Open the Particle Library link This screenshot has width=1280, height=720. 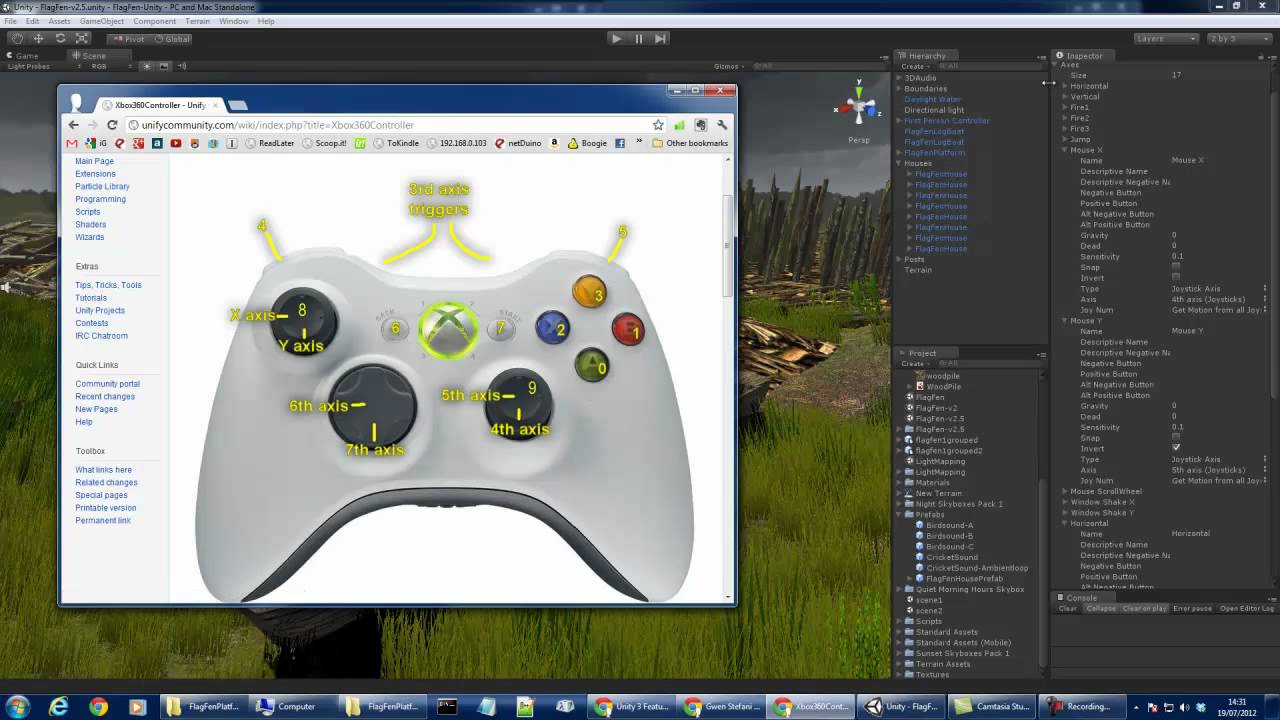pos(102,186)
